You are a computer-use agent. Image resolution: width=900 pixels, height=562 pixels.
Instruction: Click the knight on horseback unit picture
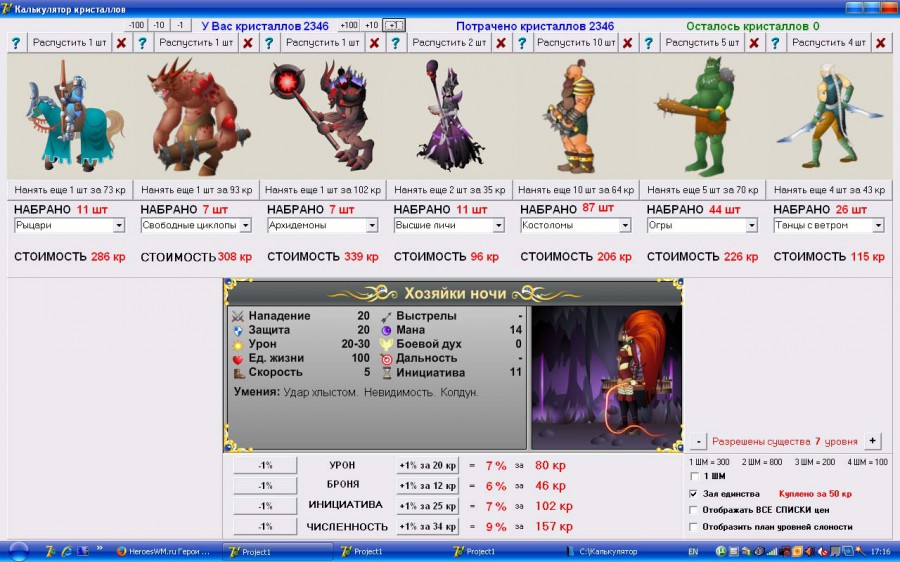(70, 117)
